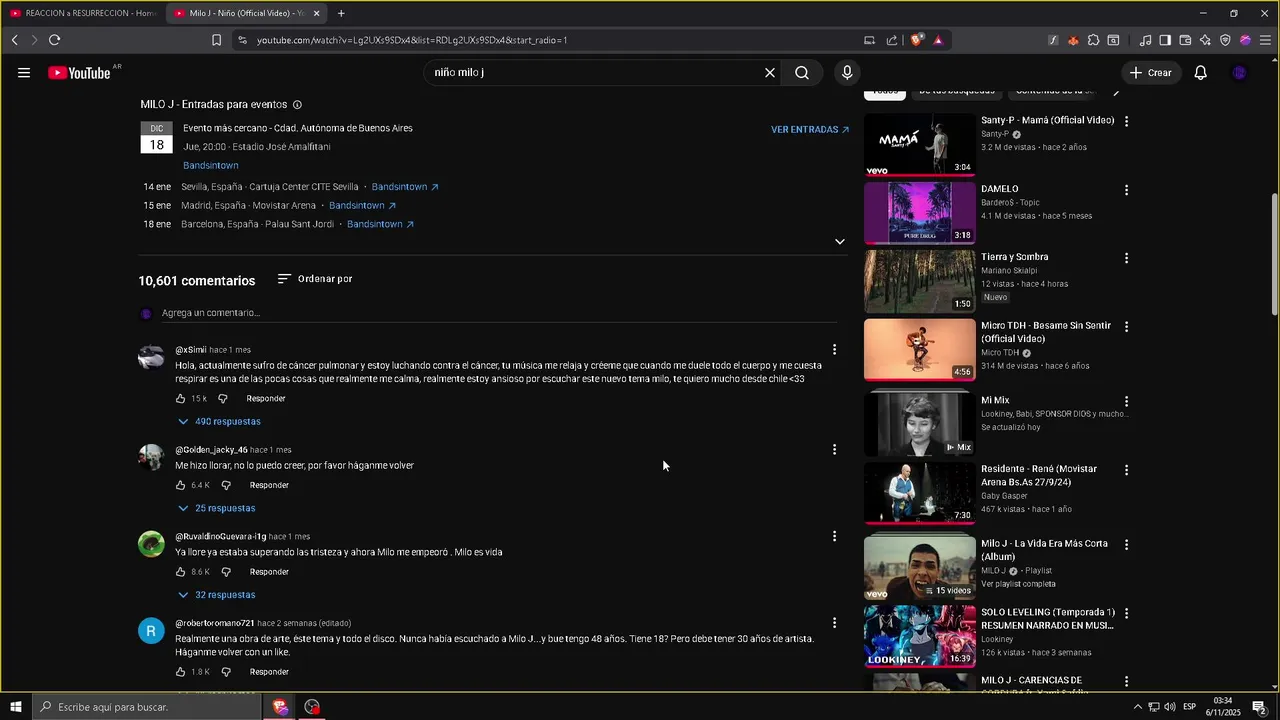Go to YouTube home via logo
Screen dimensions: 1280x720
click(x=79, y=73)
